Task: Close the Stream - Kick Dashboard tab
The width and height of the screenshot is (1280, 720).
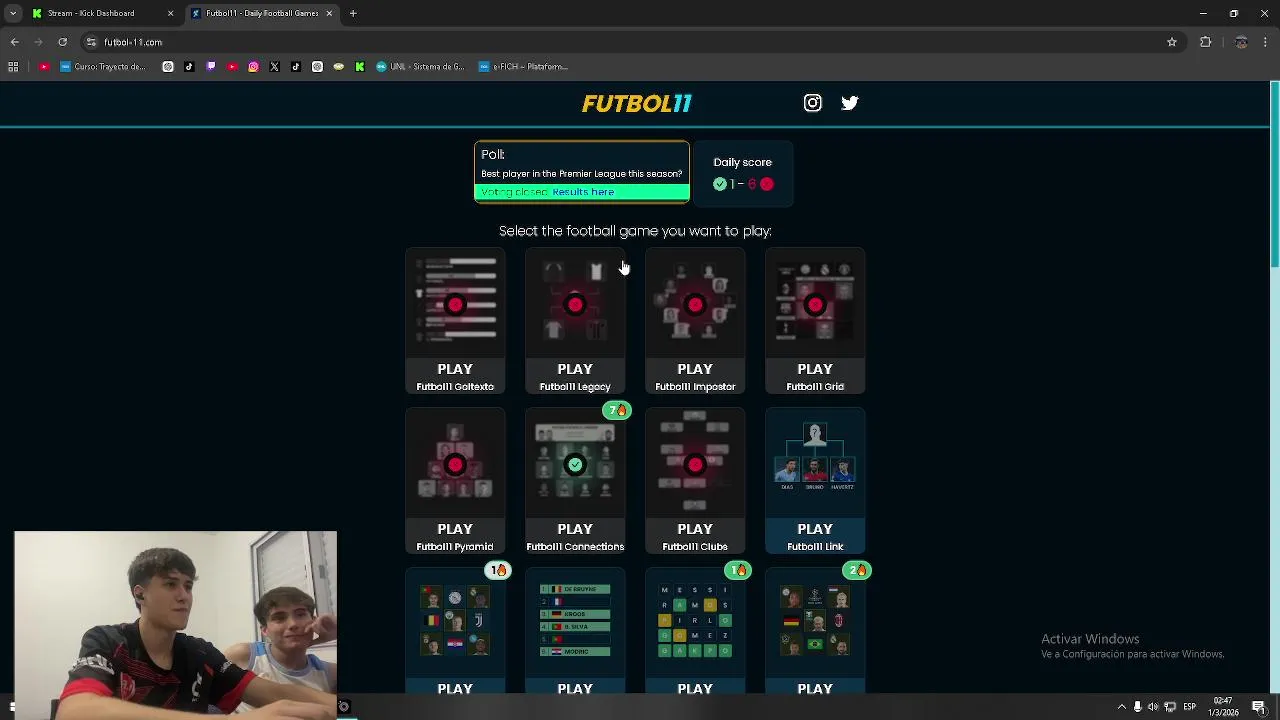Action: (170, 13)
